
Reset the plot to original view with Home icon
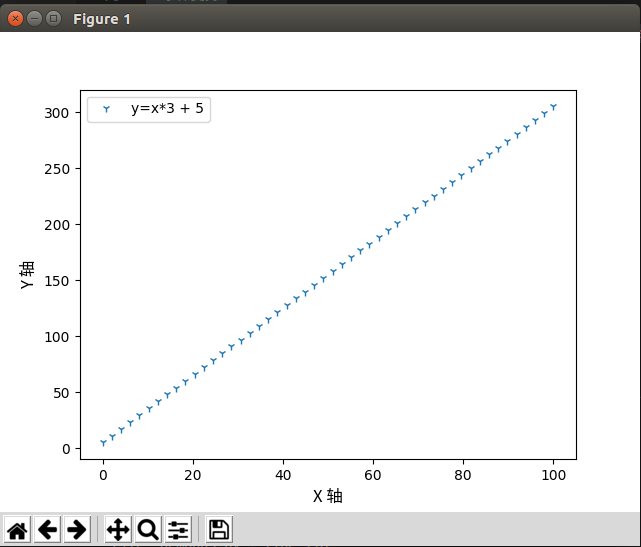18,530
